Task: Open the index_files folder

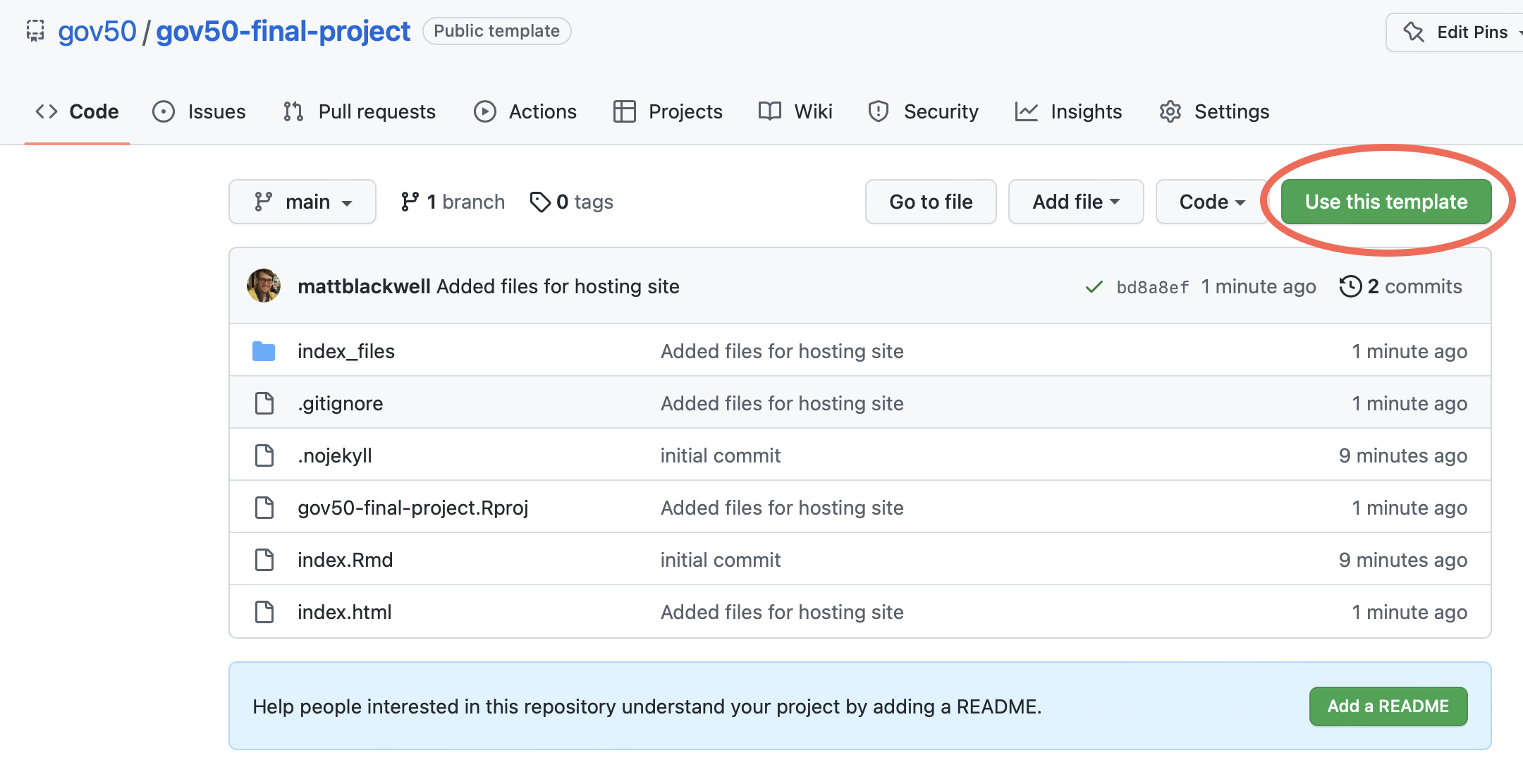Action: (346, 351)
